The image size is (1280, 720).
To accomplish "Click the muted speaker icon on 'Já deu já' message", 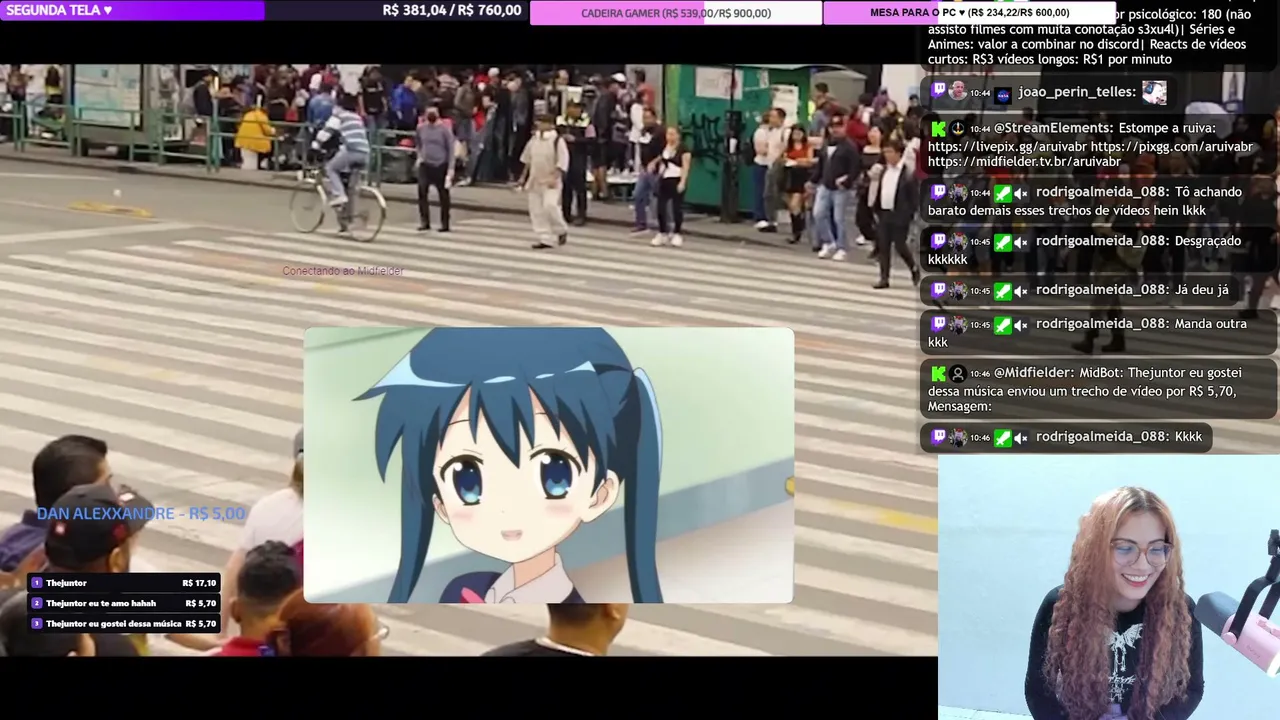I will [x=1020, y=291].
